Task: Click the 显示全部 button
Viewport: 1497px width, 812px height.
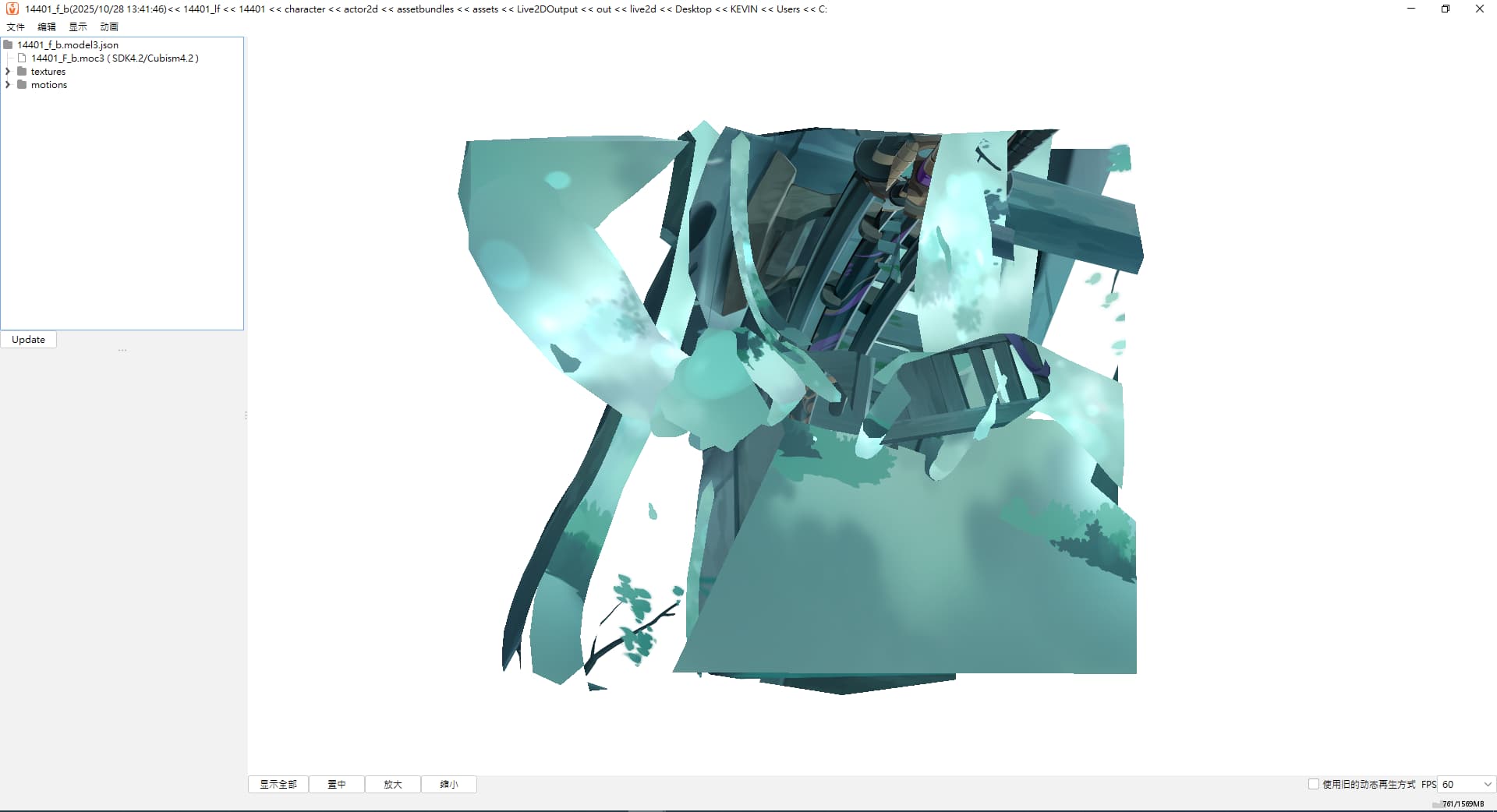Action: (x=278, y=784)
